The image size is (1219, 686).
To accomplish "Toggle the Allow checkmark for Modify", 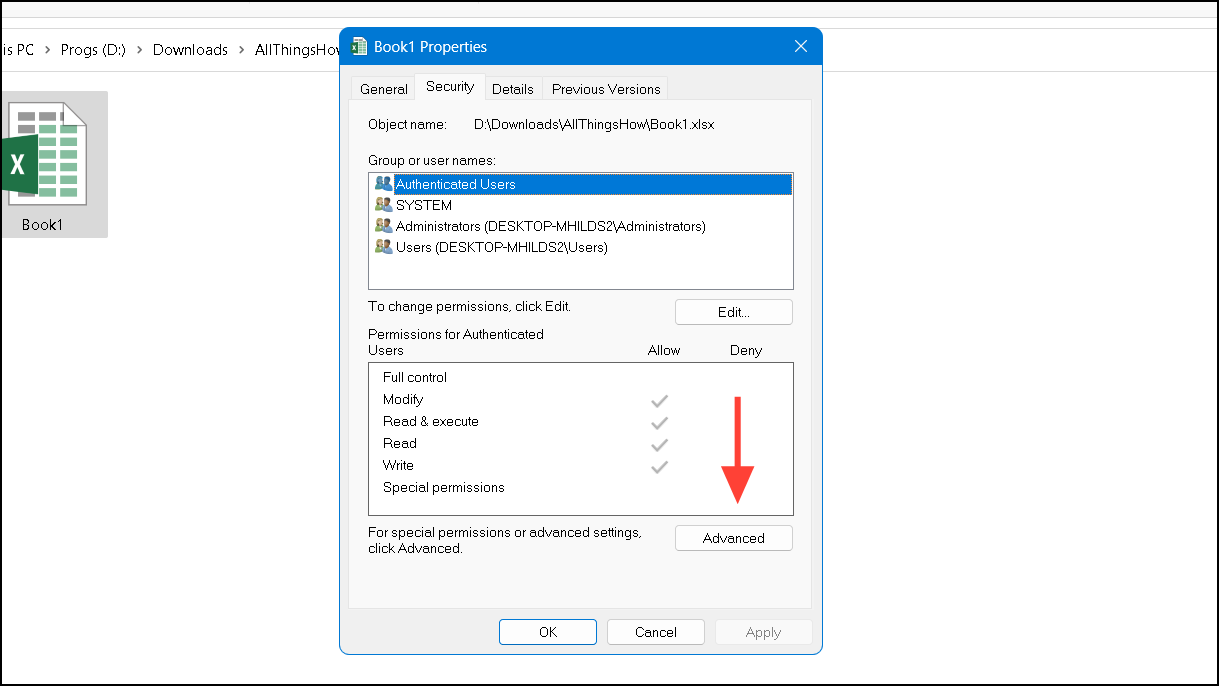I will click(659, 400).
